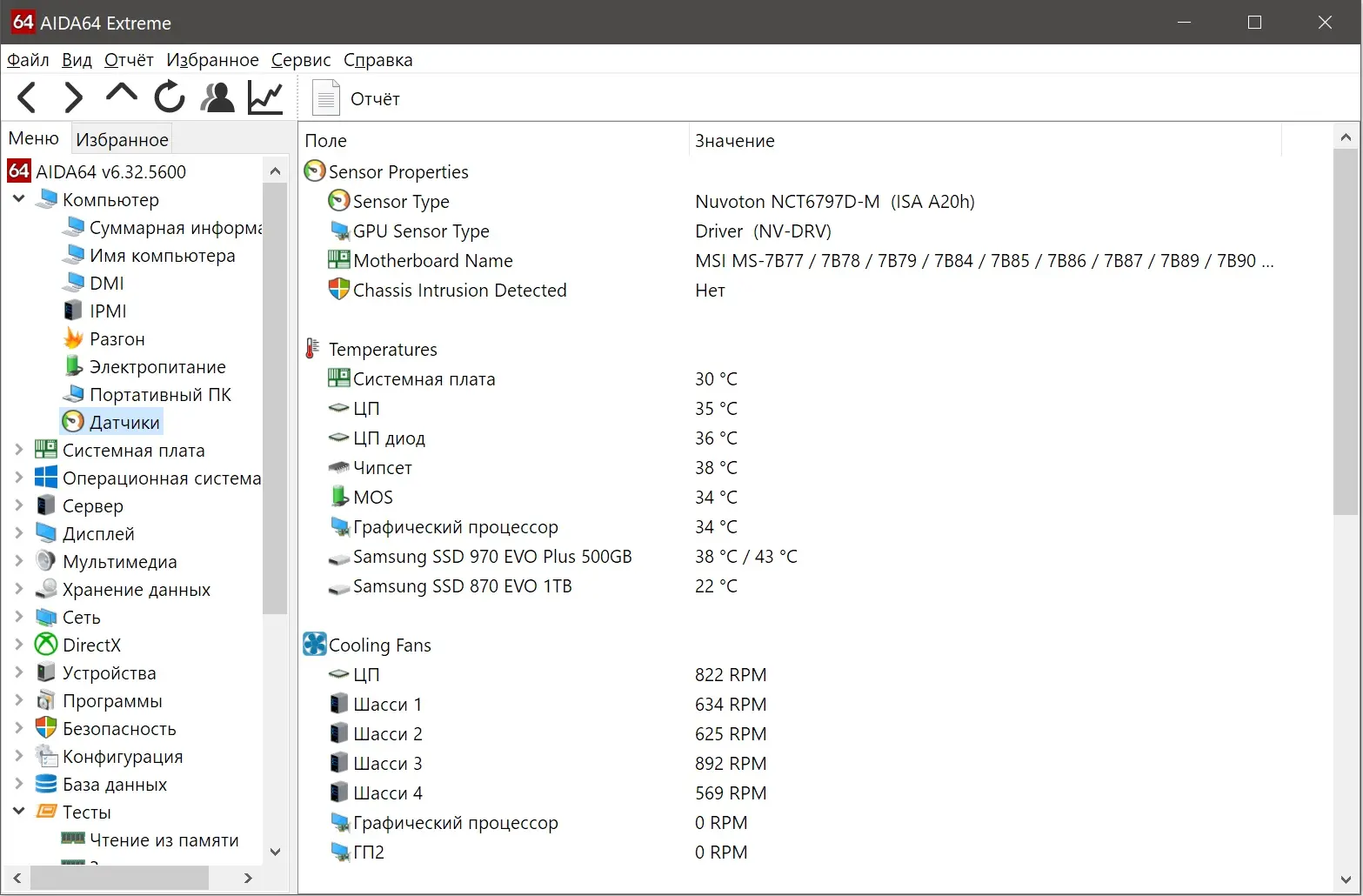This screenshot has height=896, width=1363.
Task: Go back with the left arrow toolbar icon
Action: [27, 97]
